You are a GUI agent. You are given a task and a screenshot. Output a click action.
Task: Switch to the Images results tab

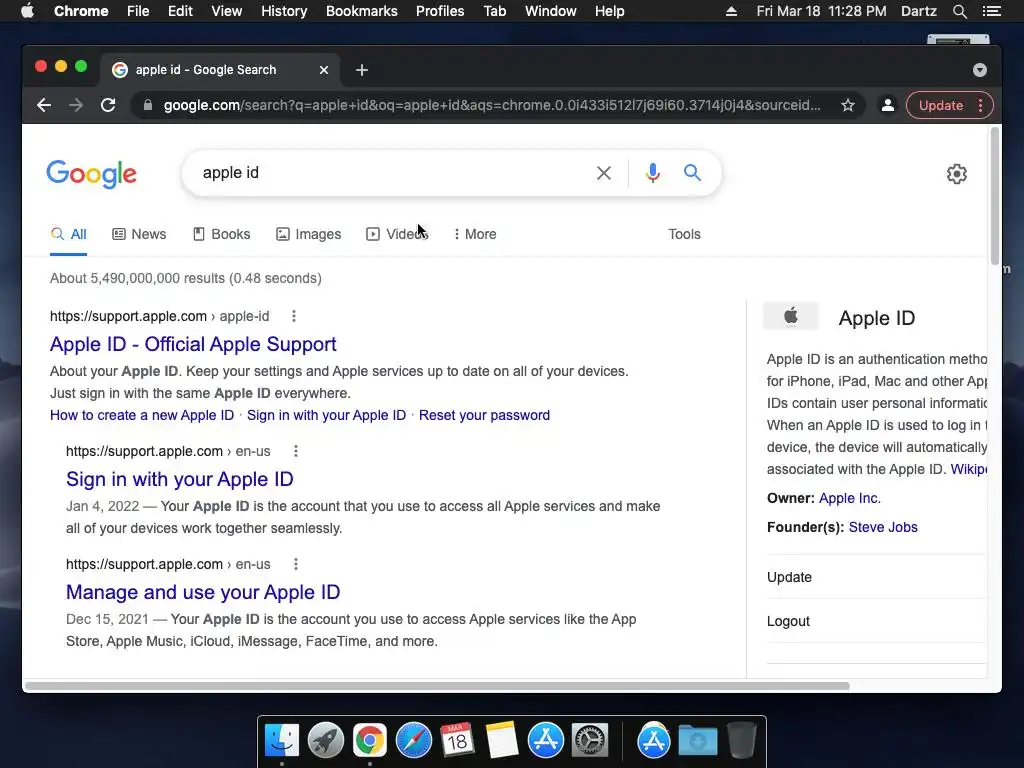(308, 234)
